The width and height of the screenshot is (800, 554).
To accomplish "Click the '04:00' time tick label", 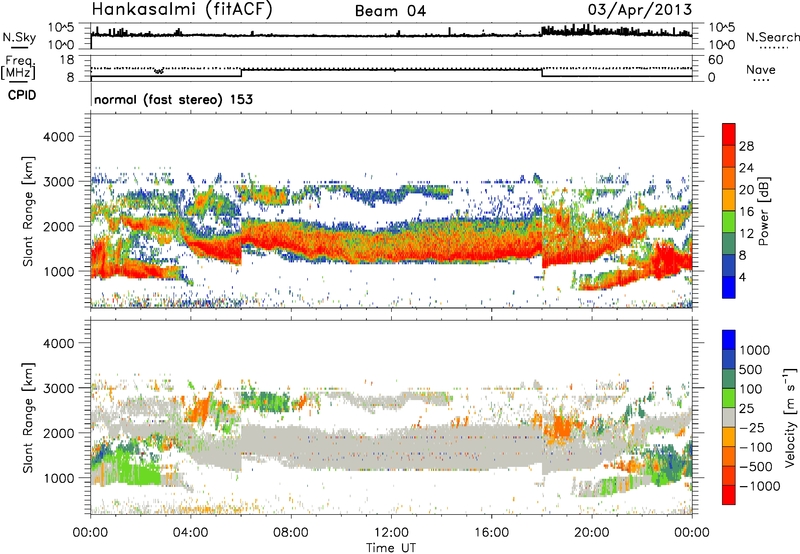I will tap(190, 533).
